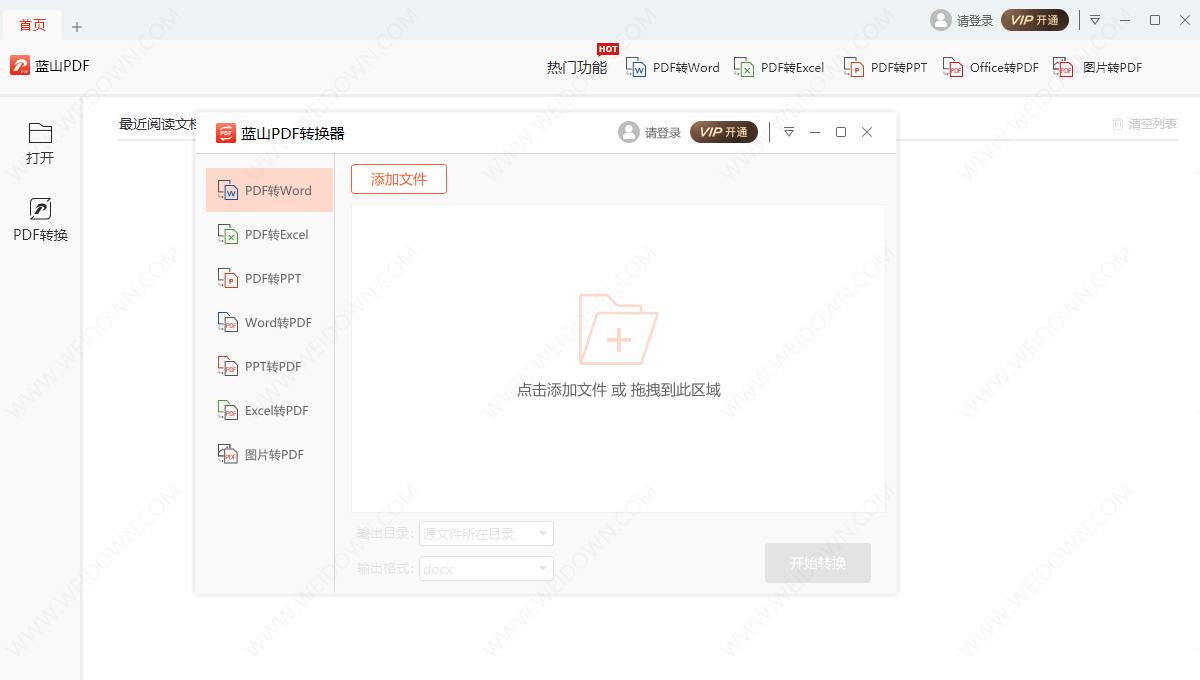
Task: Click the 热门功能 hot features label
Action: [x=577, y=68]
